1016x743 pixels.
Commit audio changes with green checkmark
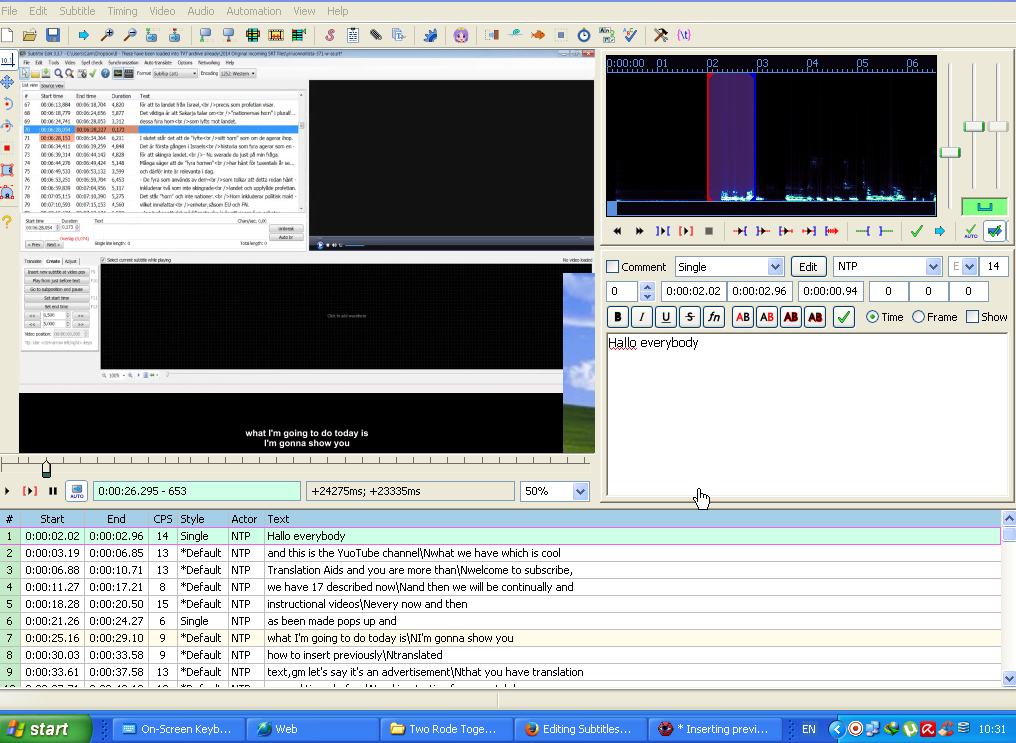[916, 231]
